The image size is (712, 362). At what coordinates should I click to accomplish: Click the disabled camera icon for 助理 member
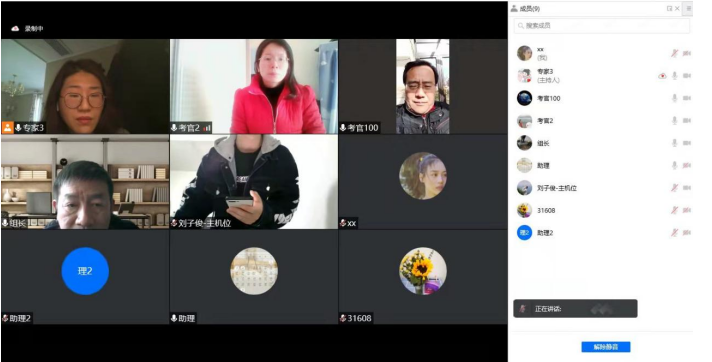click(x=687, y=165)
